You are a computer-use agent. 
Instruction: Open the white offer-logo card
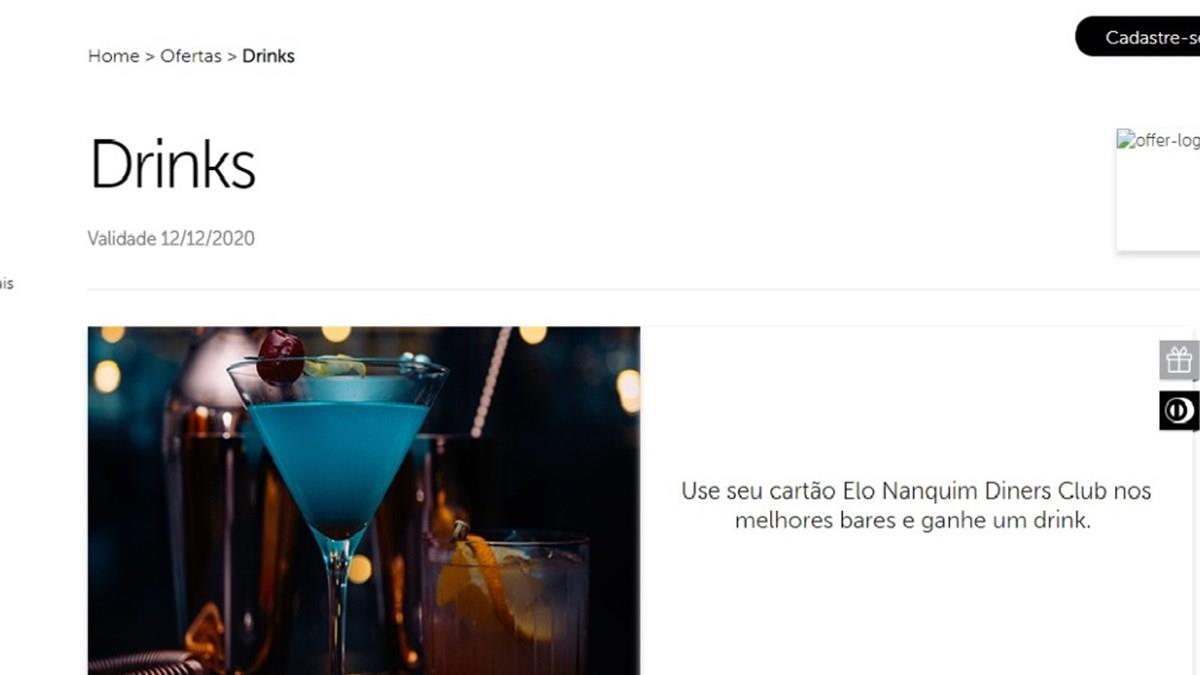(x=1158, y=189)
